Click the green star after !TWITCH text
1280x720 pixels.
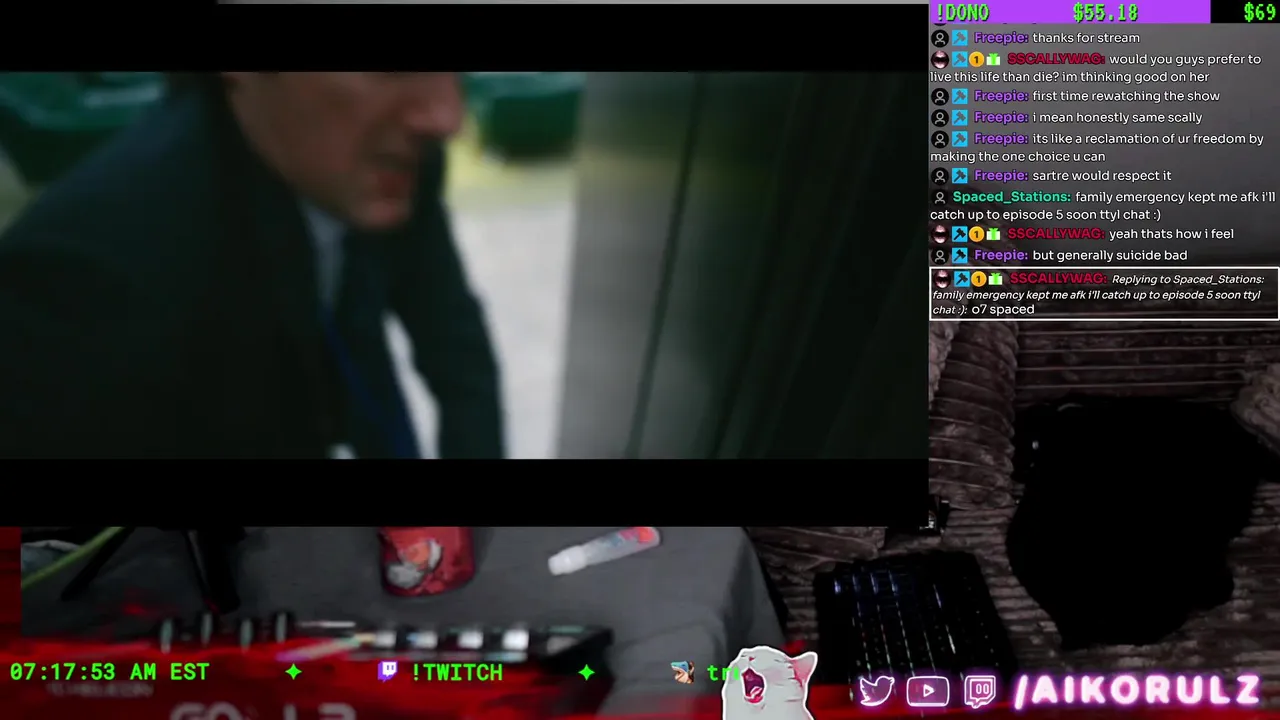[x=586, y=672]
